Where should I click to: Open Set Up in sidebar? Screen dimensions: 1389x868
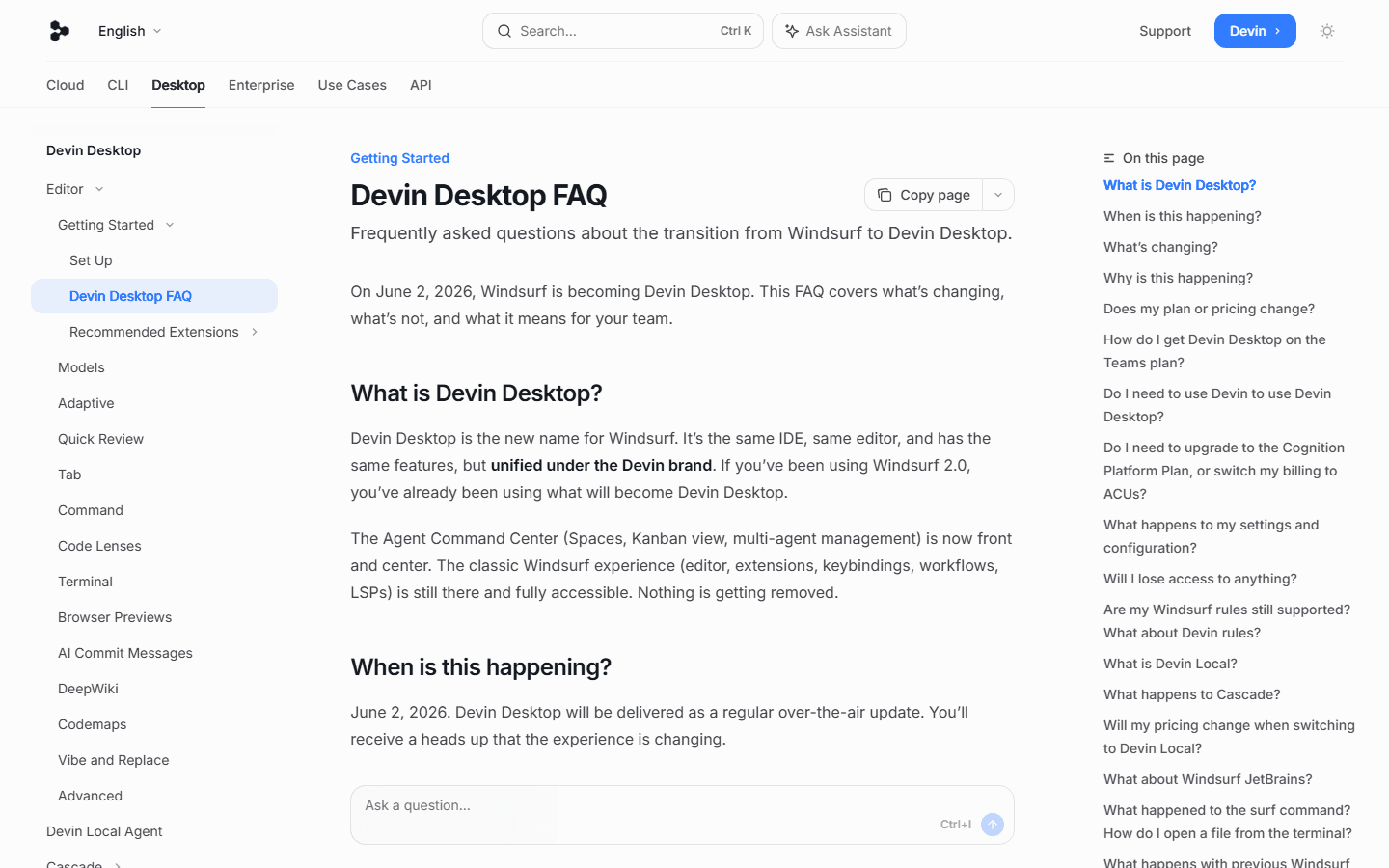pyautogui.click(x=91, y=260)
